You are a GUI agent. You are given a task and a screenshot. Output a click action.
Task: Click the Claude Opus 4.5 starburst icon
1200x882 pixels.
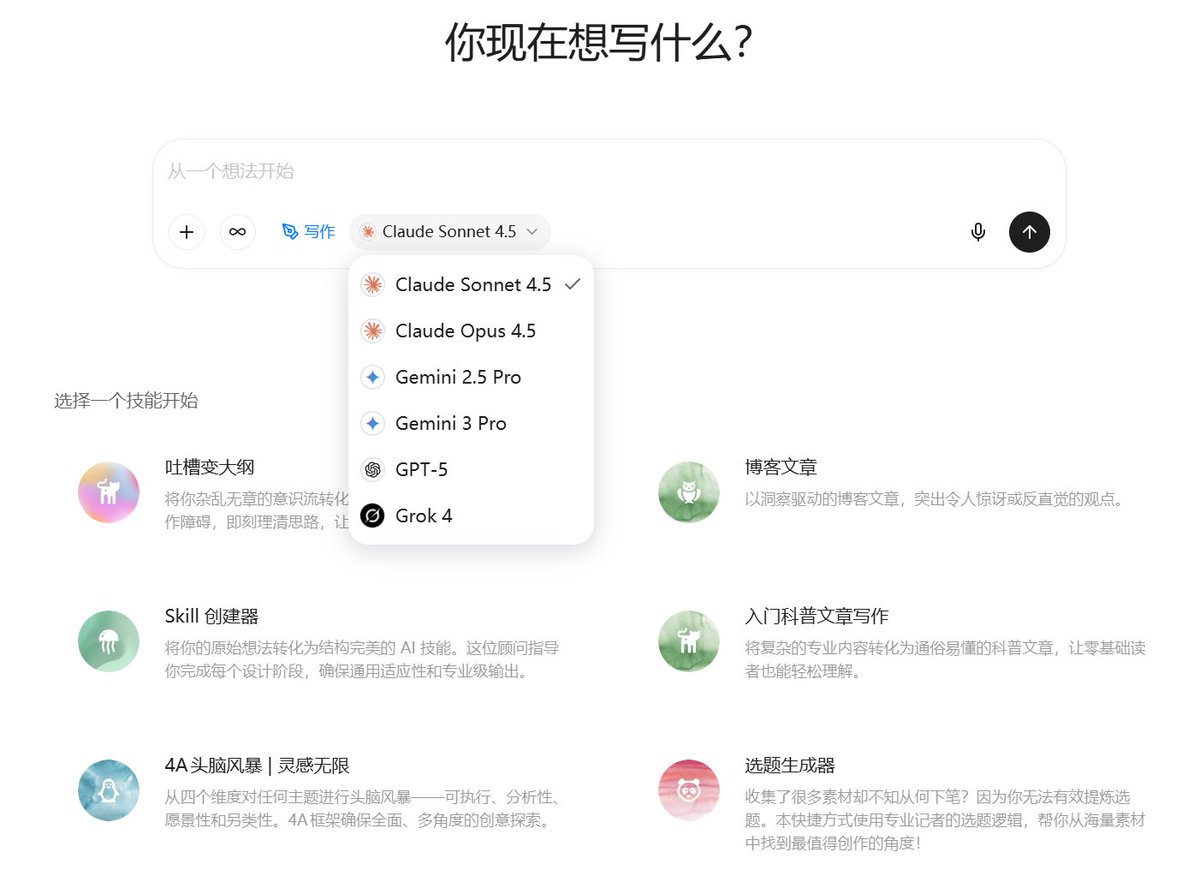click(372, 331)
